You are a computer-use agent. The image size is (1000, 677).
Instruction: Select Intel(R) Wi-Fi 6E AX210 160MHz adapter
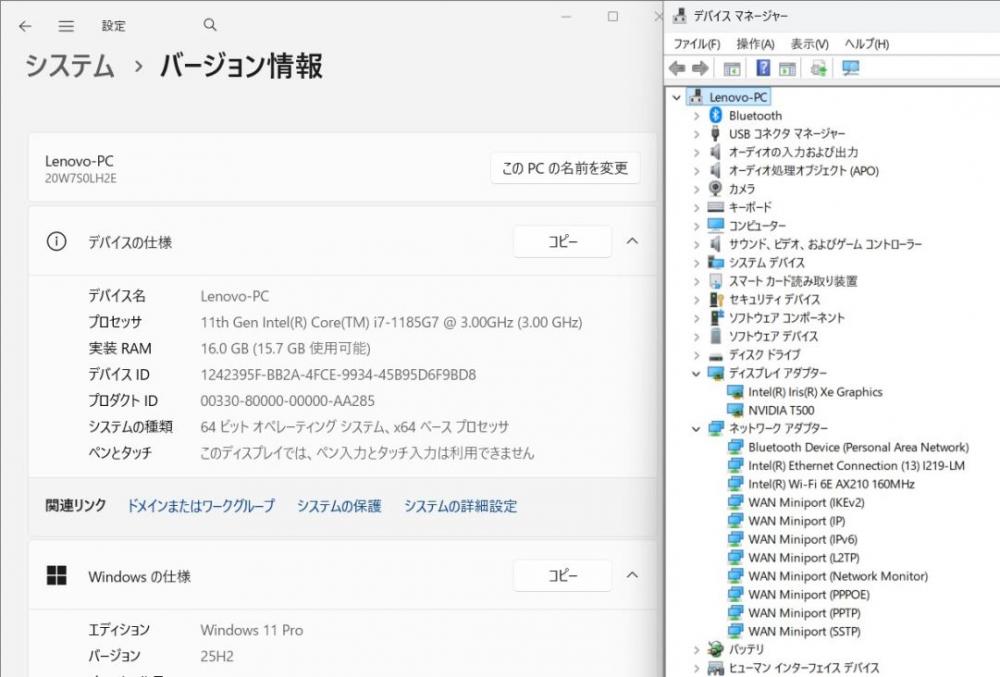(831, 484)
